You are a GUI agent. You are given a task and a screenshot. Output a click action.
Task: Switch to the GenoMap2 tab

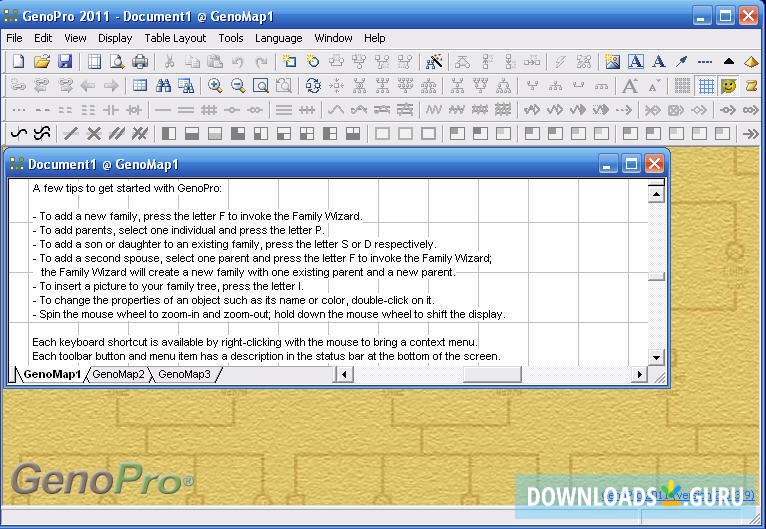[118, 374]
